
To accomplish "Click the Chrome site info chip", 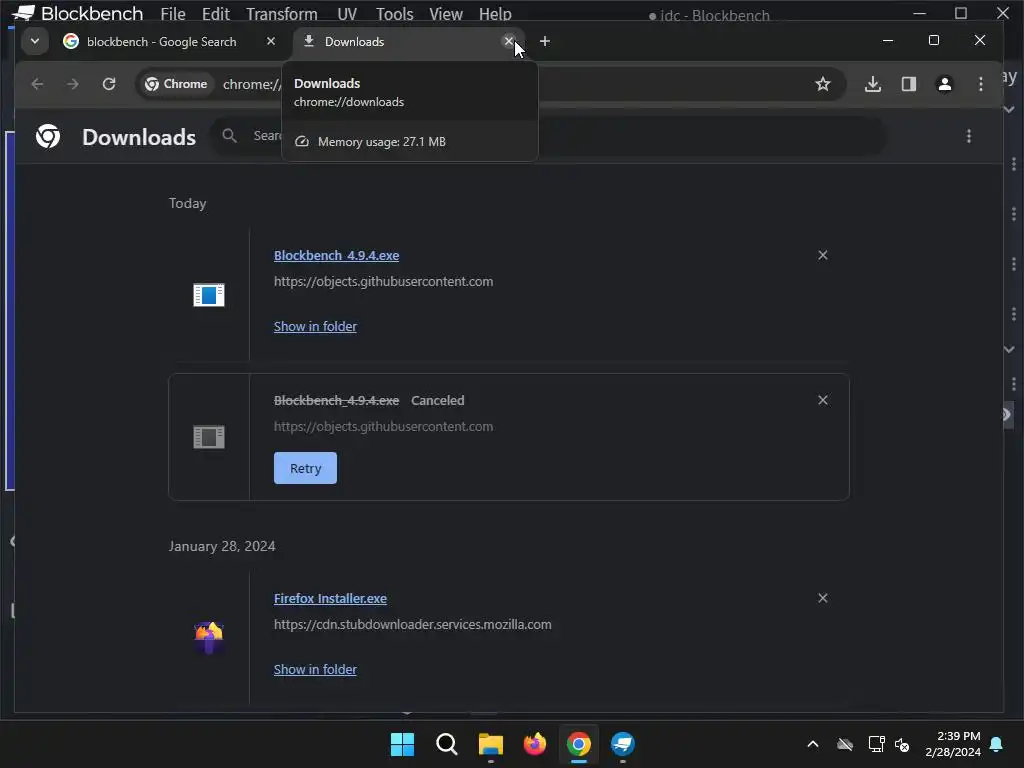I will coord(176,84).
